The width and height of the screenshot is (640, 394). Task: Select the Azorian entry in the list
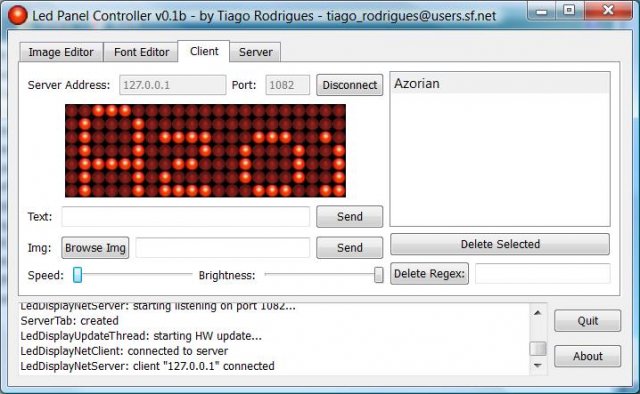pos(500,83)
